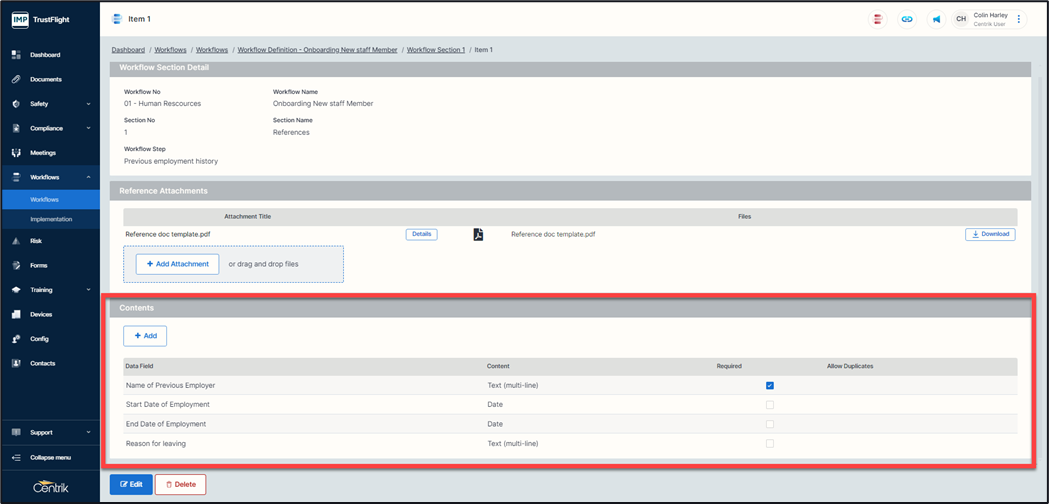Image resolution: width=1049 pixels, height=504 pixels.
Task: Collapse the Workflows sidebar section
Action: click(88, 177)
